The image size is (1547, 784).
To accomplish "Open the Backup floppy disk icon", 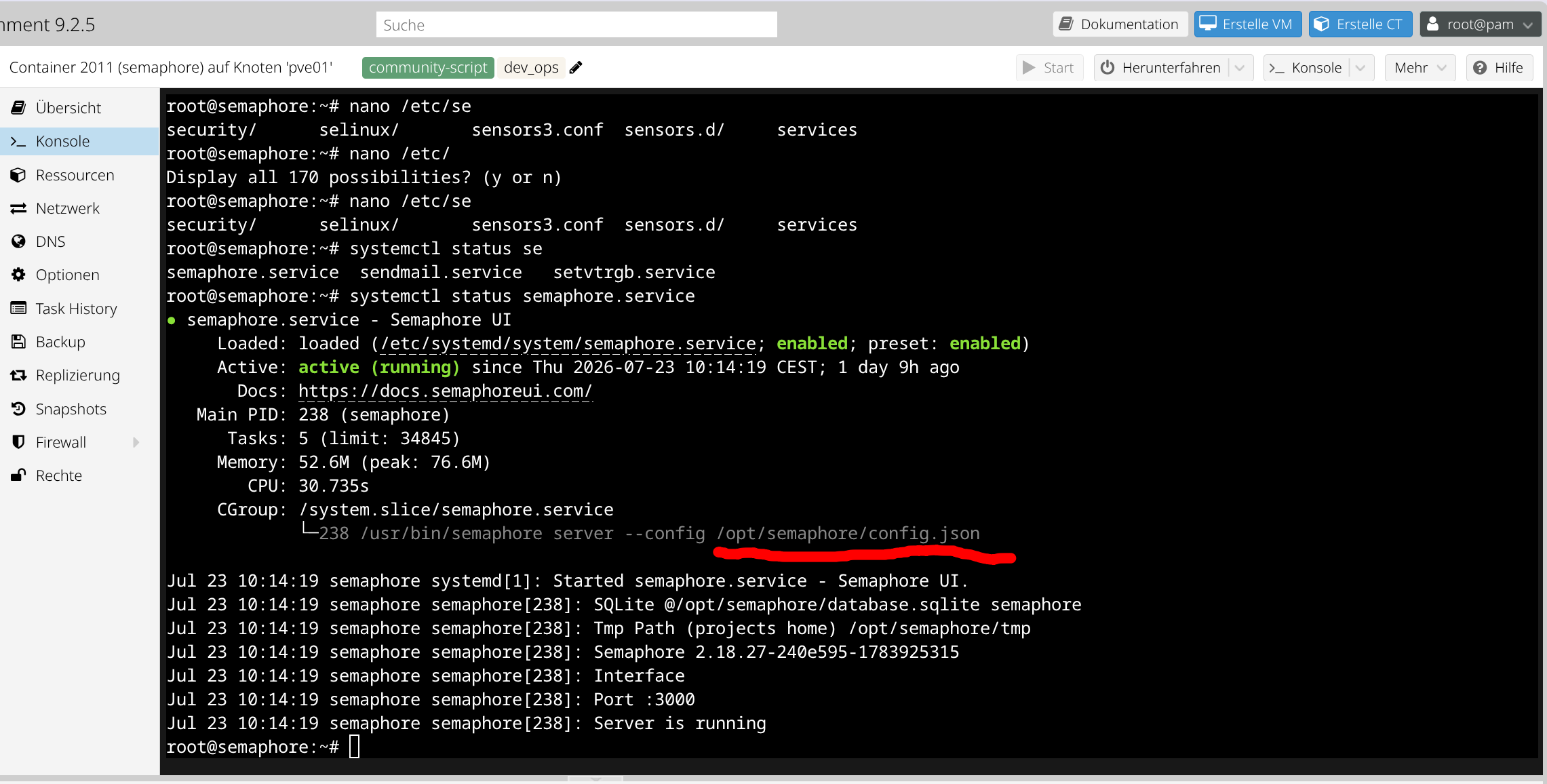I will coord(18,342).
